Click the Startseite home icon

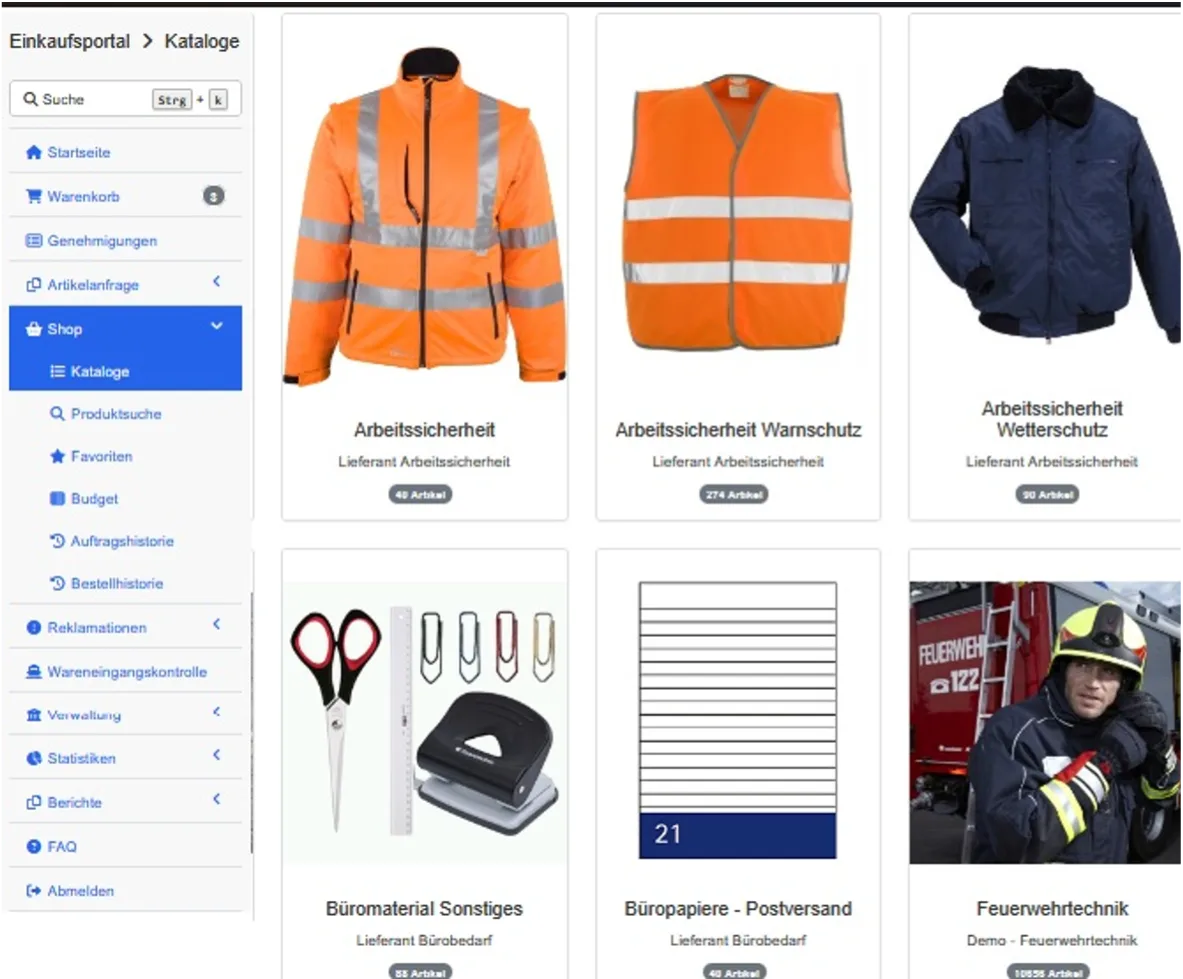pos(33,152)
